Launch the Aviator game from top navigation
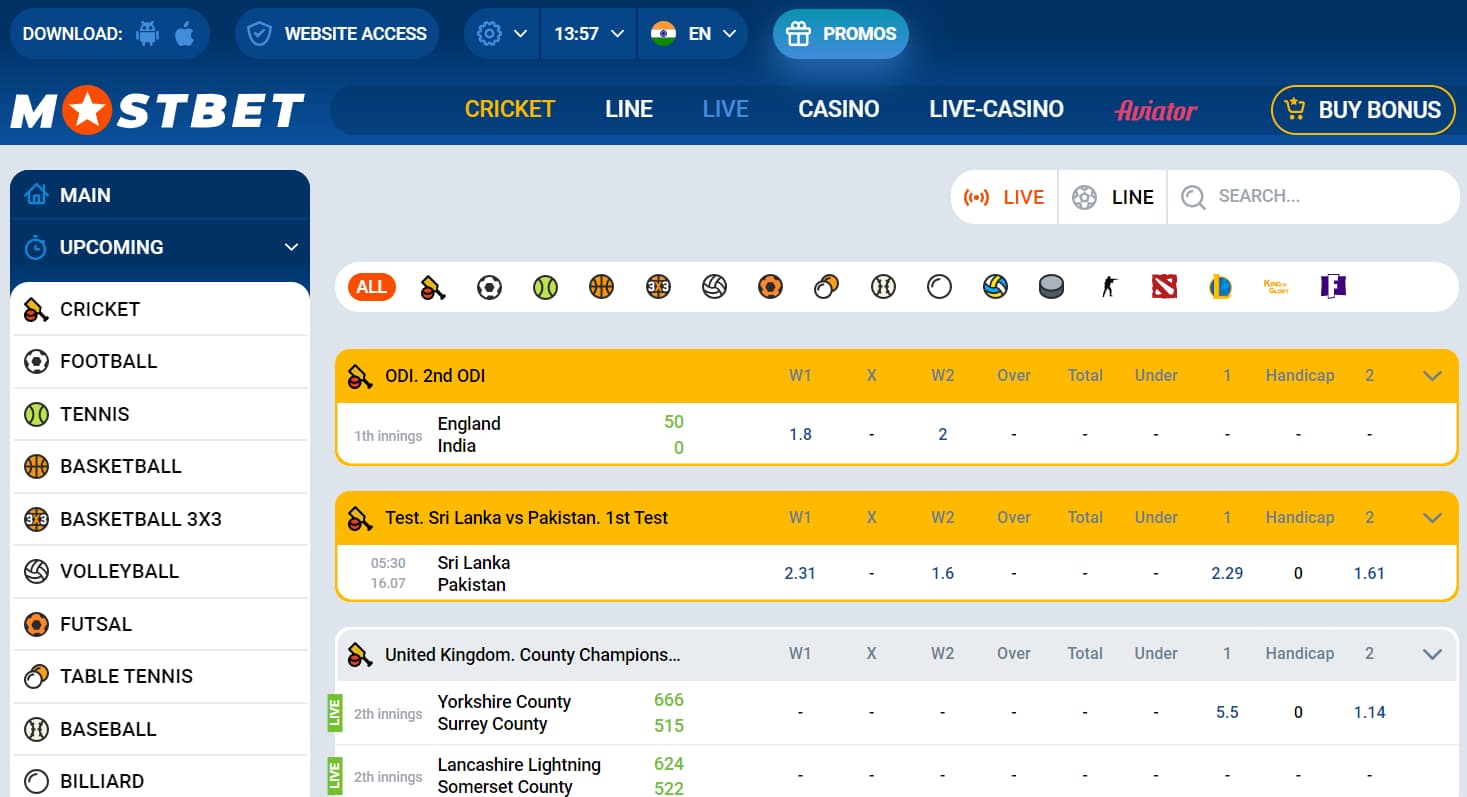 tap(1156, 110)
